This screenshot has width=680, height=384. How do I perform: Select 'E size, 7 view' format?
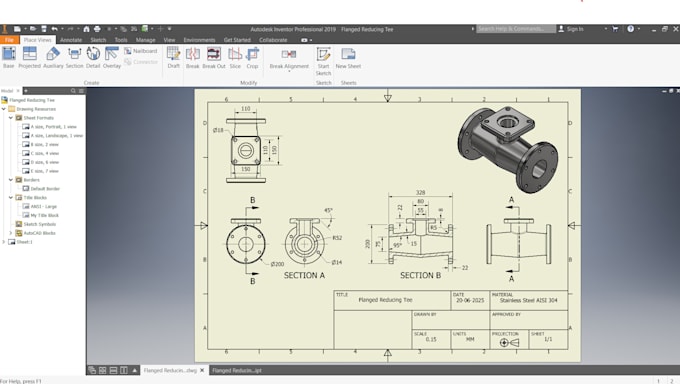[x=40, y=171]
